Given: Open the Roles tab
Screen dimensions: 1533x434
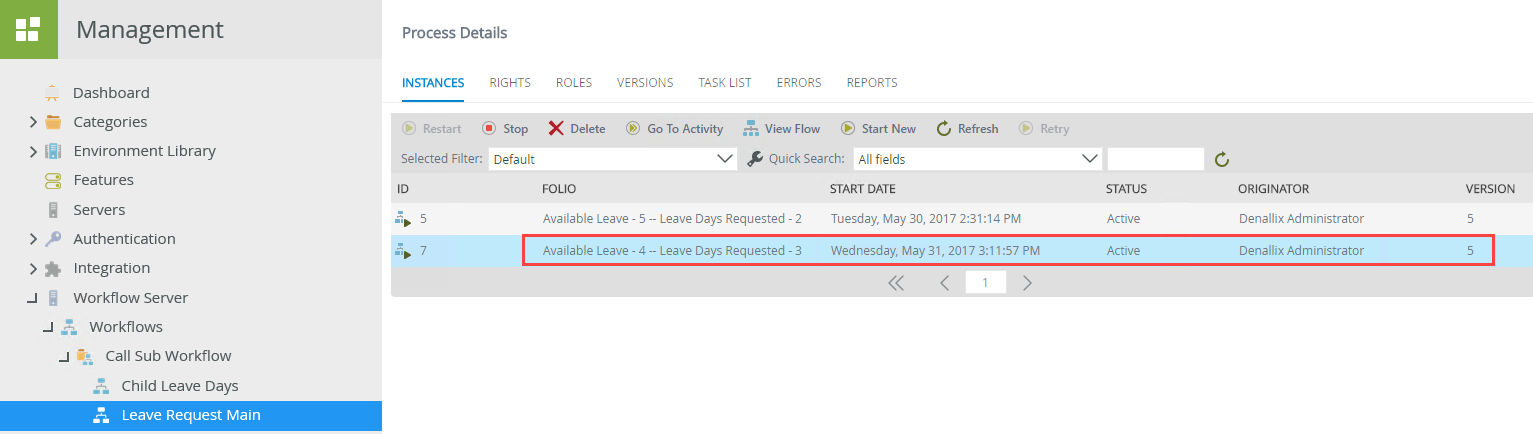Looking at the screenshot, I should pyautogui.click(x=574, y=83).
